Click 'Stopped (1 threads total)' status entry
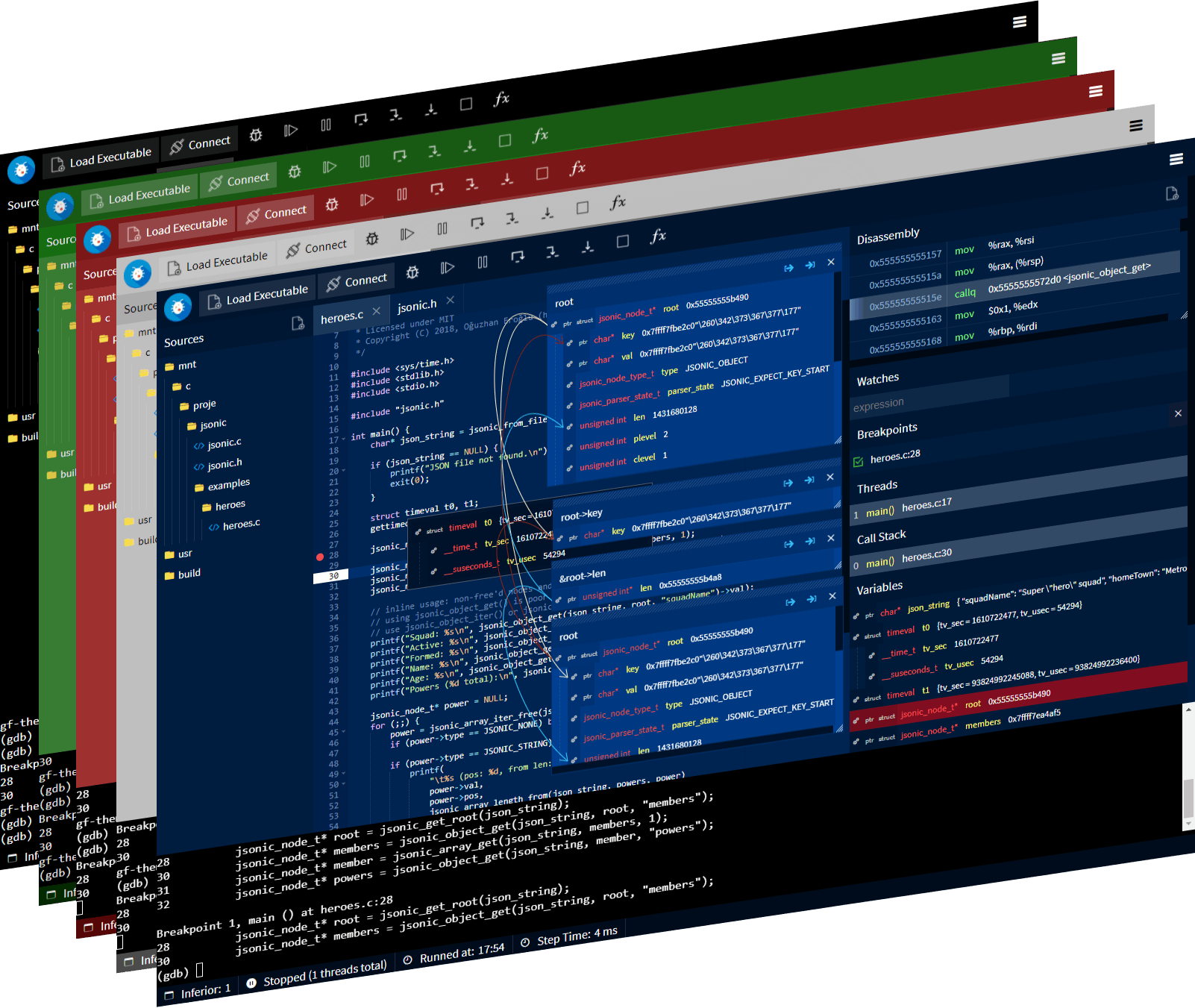Viewport: 1195px width, 1008px height. coord(317,974)
